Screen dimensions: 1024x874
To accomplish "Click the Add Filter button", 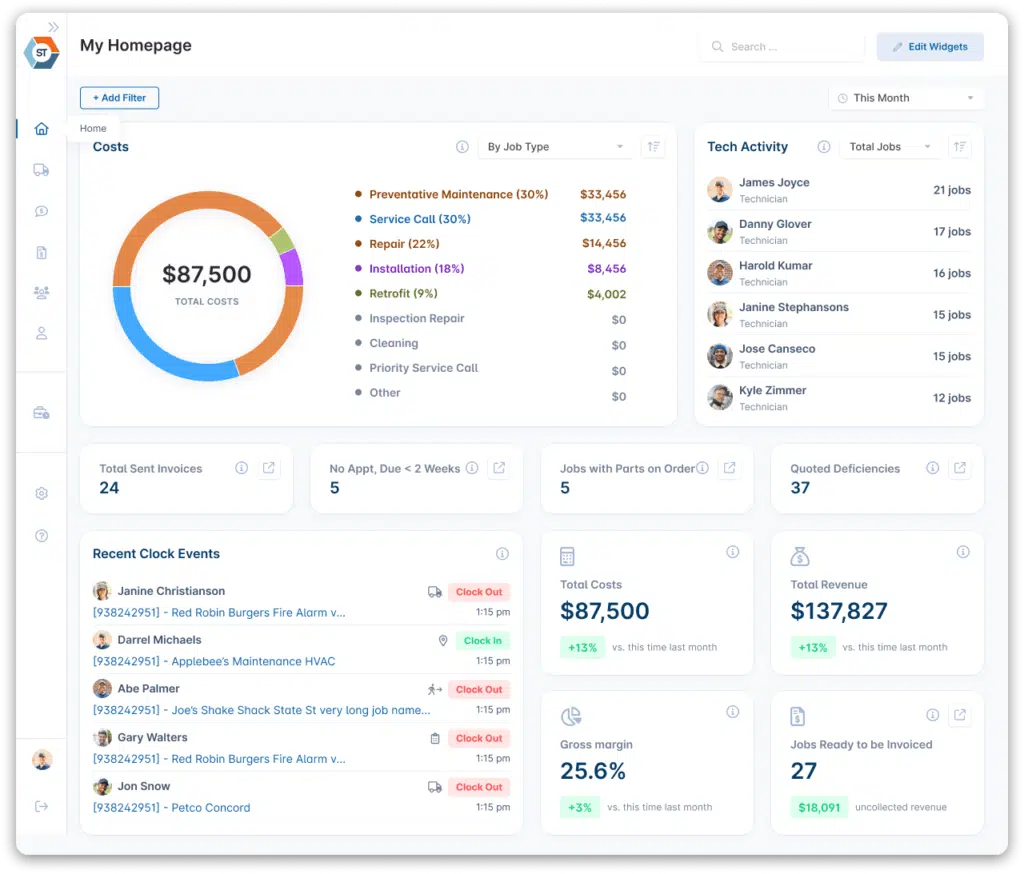I will 119,98.
